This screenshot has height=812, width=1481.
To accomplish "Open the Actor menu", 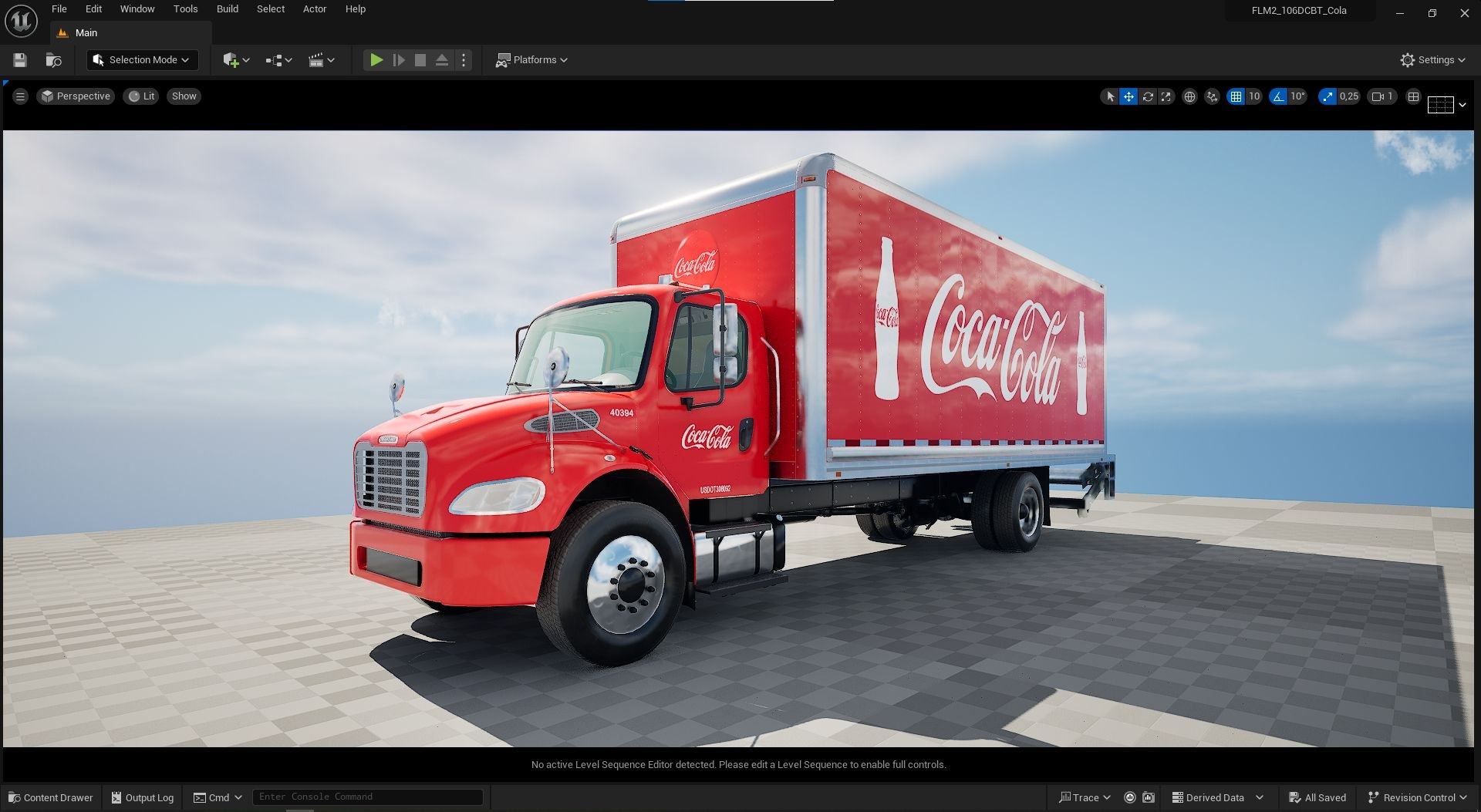I will tap(315, 9).
